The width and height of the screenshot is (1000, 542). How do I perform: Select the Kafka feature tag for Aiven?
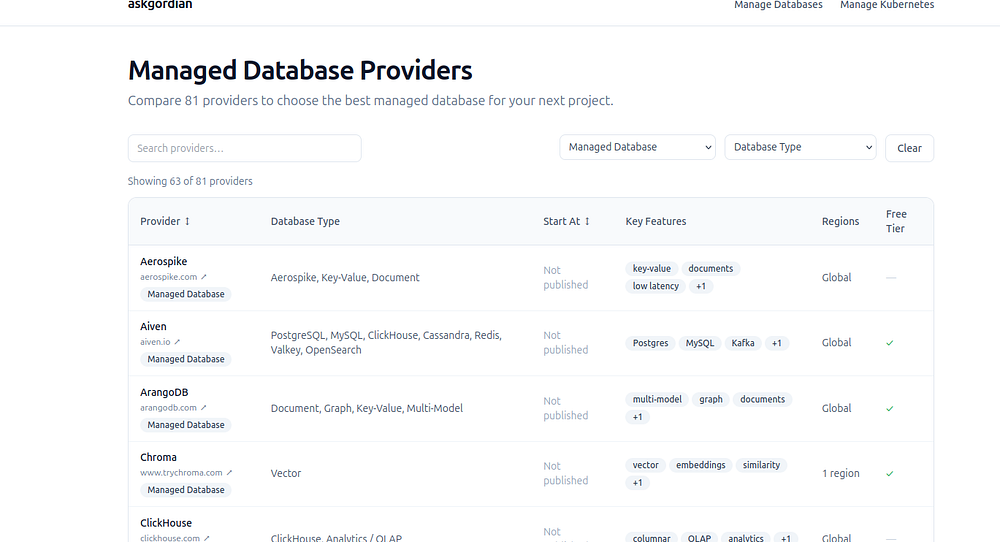pyautogui.click(x=743, y=343)
